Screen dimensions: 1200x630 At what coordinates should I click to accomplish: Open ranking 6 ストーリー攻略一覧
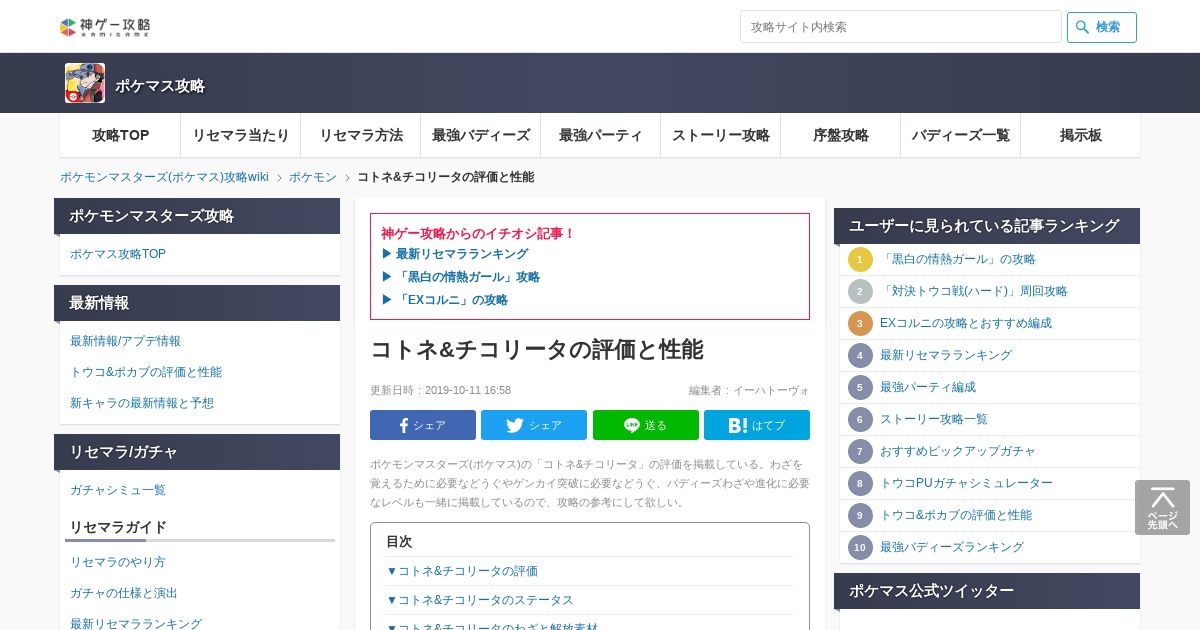pyautogui.click(x=934, y=419)
